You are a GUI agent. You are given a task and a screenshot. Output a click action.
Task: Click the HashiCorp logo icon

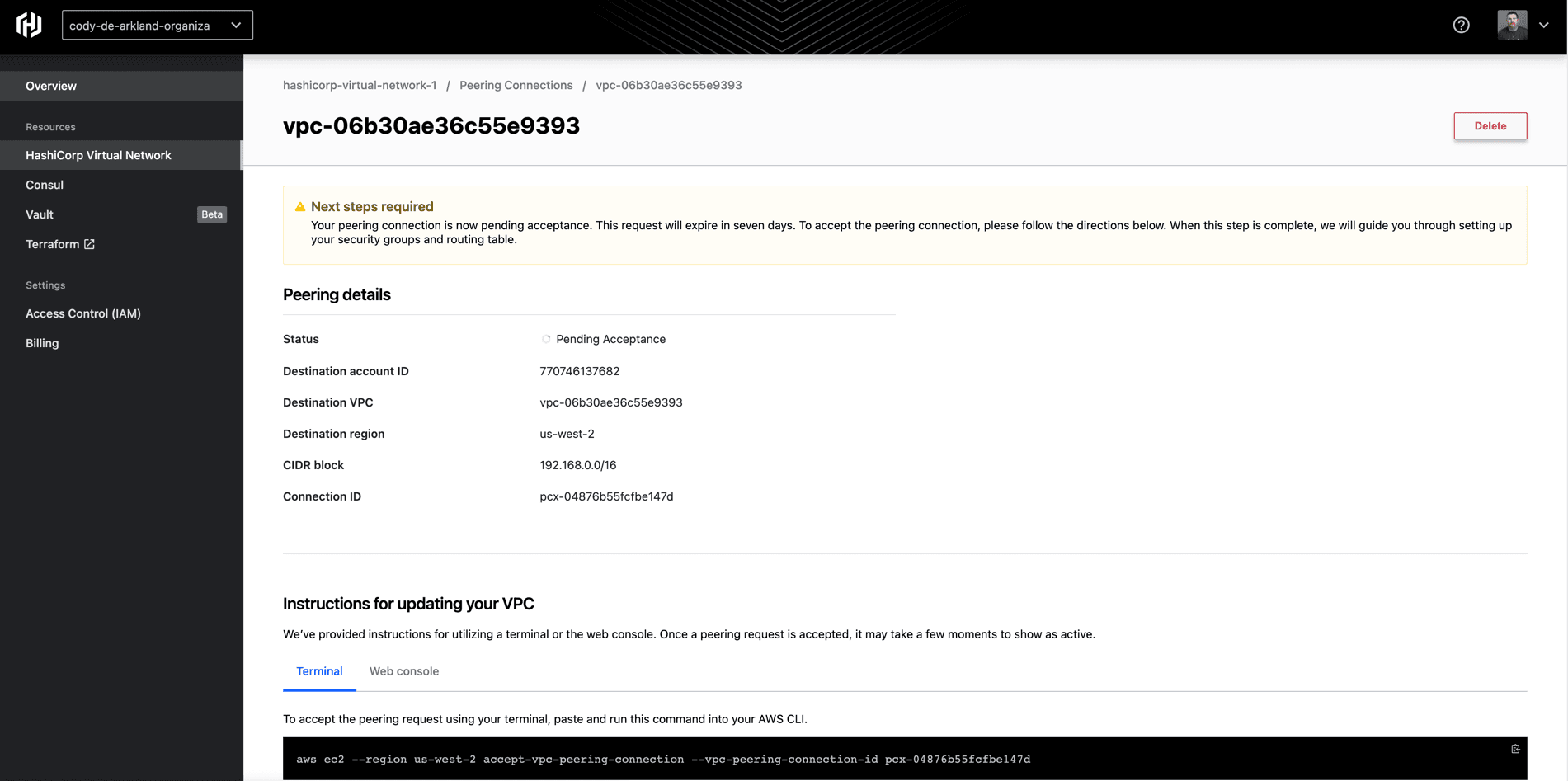tap(29, 25)
